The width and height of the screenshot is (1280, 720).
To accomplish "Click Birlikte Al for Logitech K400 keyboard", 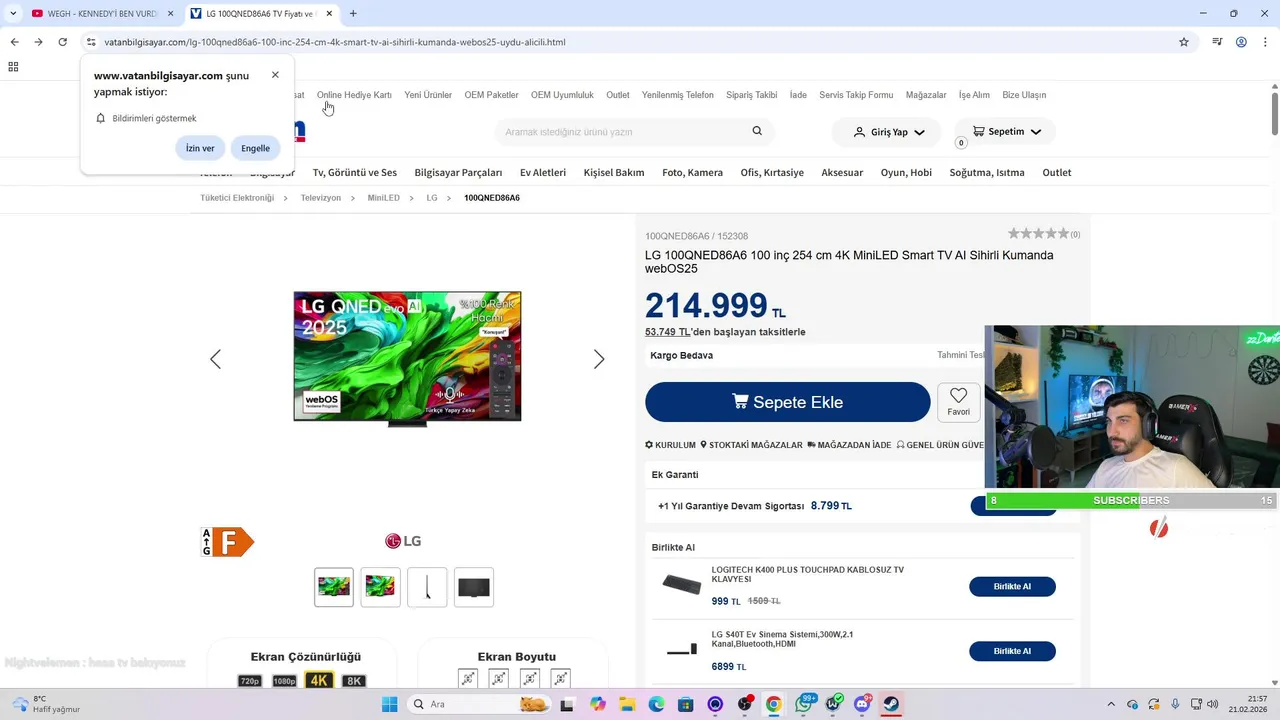I will [x=1012, y=587].
